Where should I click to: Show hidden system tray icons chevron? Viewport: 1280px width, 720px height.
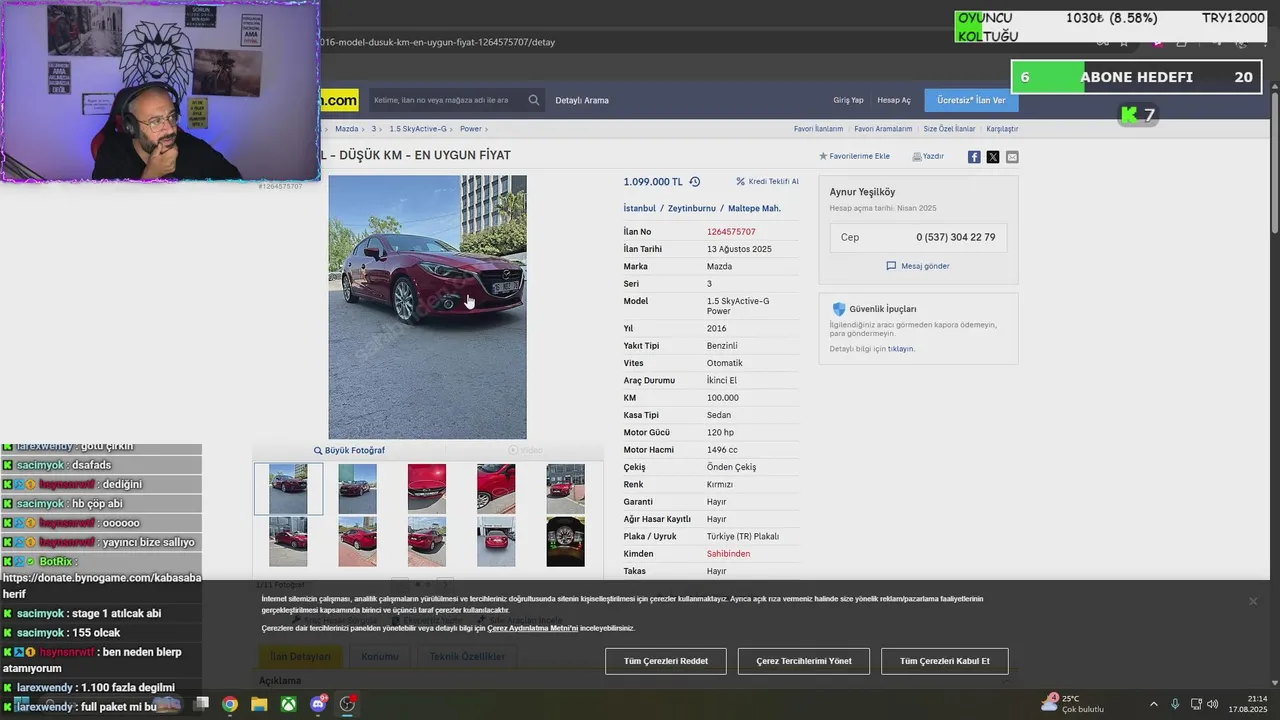point(1153,704)
